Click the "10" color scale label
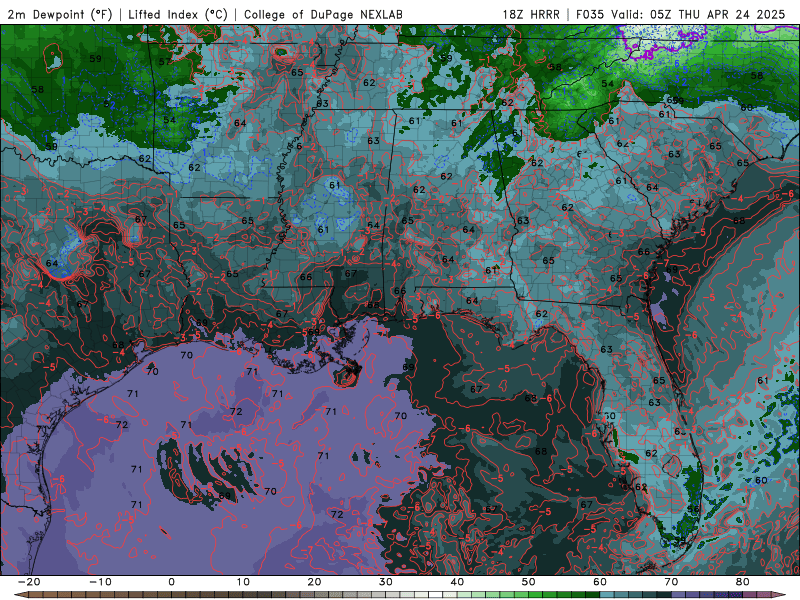This screenshot has height=600, width=800. point(243,582)
